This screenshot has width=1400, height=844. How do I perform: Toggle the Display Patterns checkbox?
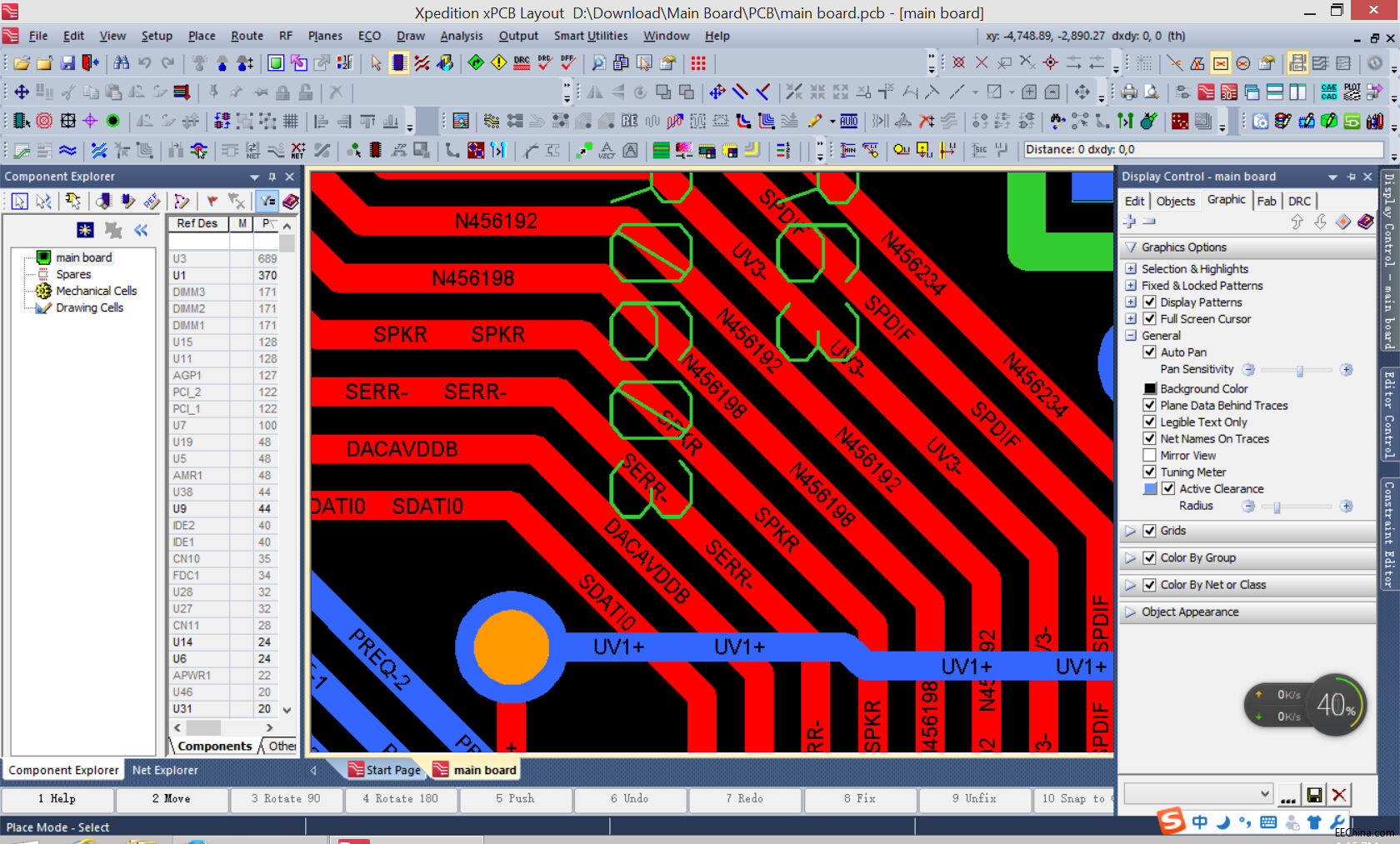click(x=1149, y=302)
